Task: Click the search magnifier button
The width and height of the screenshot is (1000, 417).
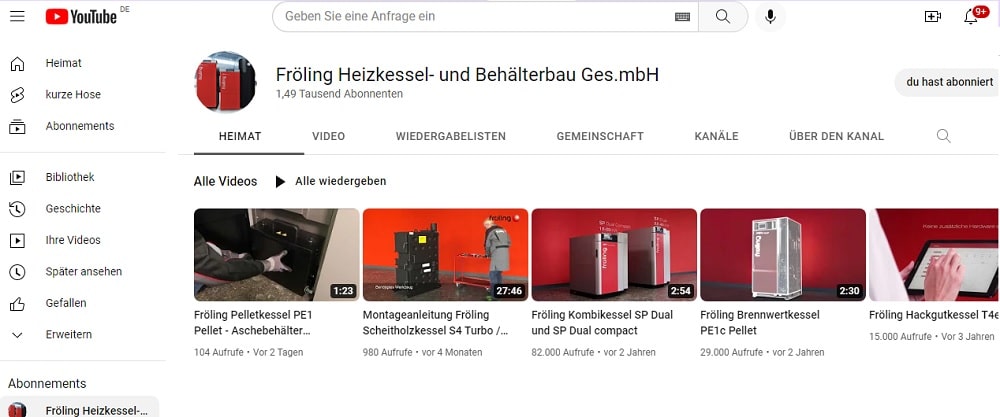Action: pyautogui.click(x=723, y=17)
